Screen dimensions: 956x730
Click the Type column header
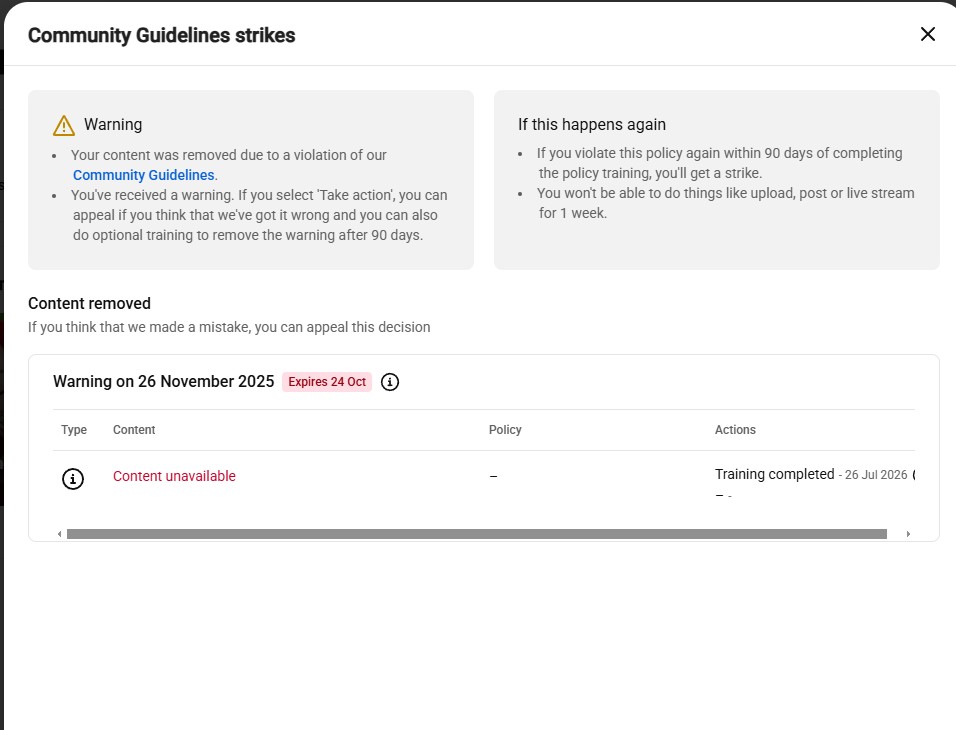click(x=74, y=430)
